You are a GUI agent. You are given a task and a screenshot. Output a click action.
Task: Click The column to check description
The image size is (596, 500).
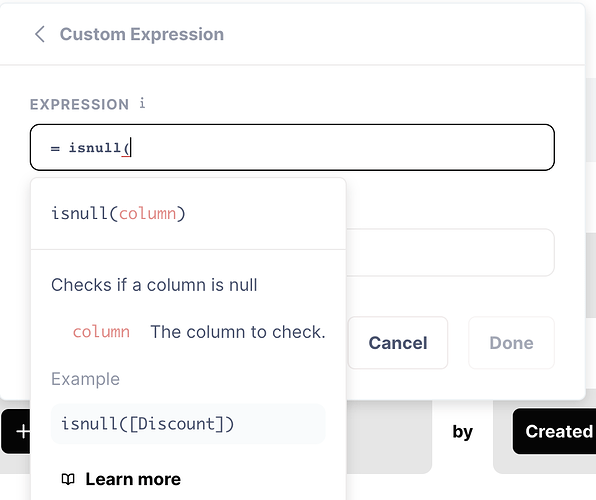coord(238,332)
